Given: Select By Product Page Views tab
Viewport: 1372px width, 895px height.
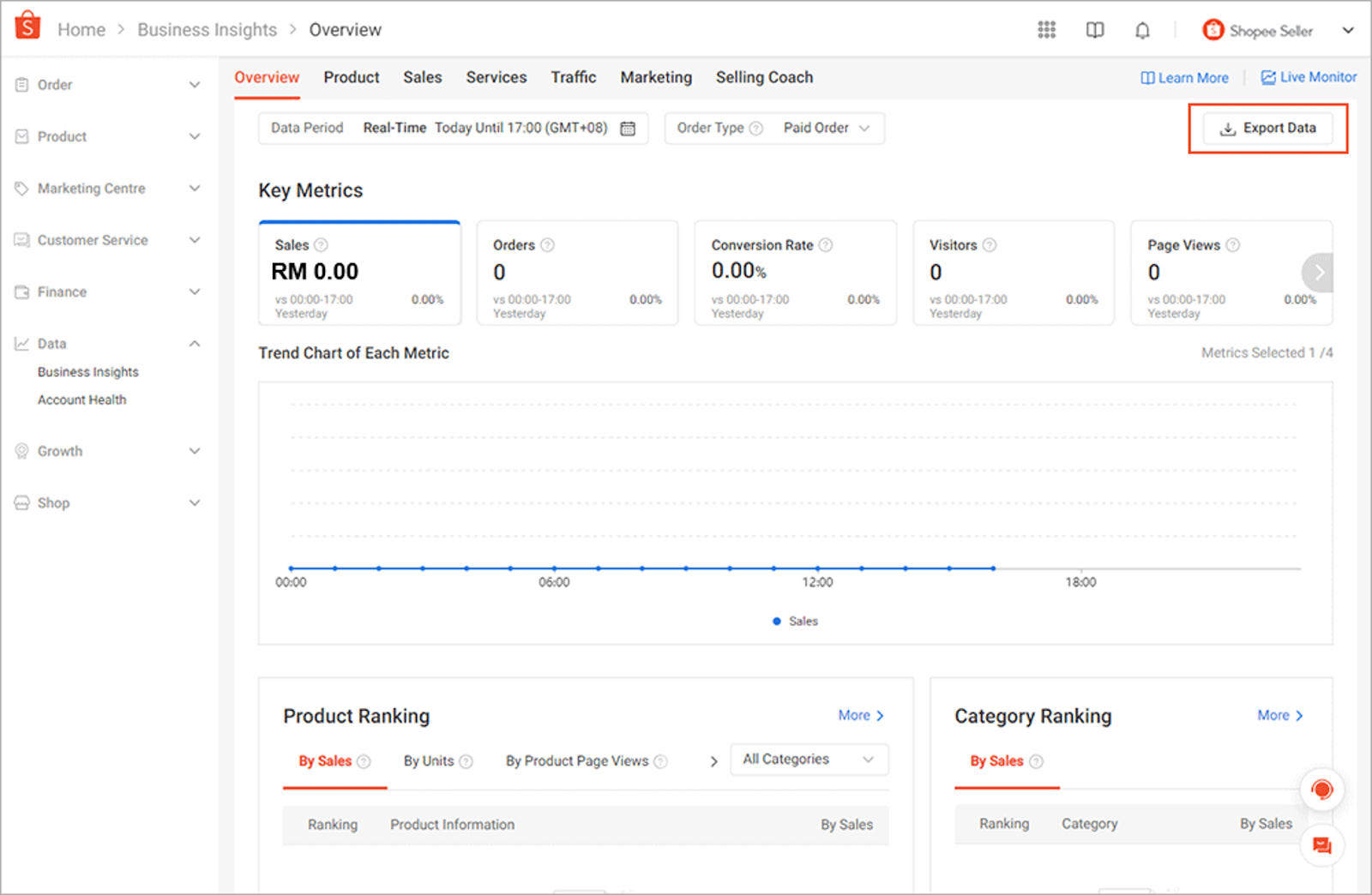Looking at the screenshot, I should point(577,761).
